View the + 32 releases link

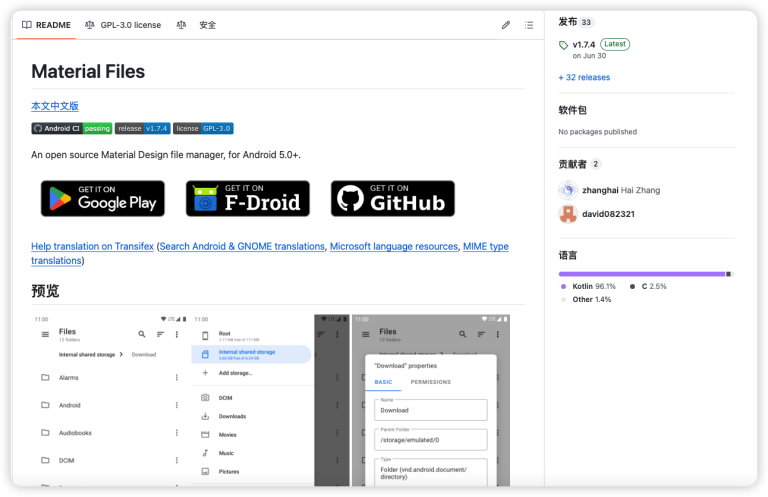click(x=584, y=77)
